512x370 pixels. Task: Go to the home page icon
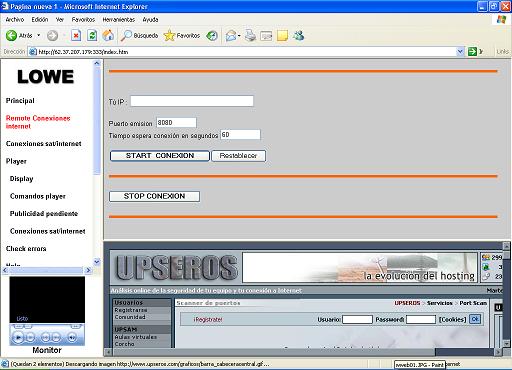pyautogui.click(x=108, y=35)
